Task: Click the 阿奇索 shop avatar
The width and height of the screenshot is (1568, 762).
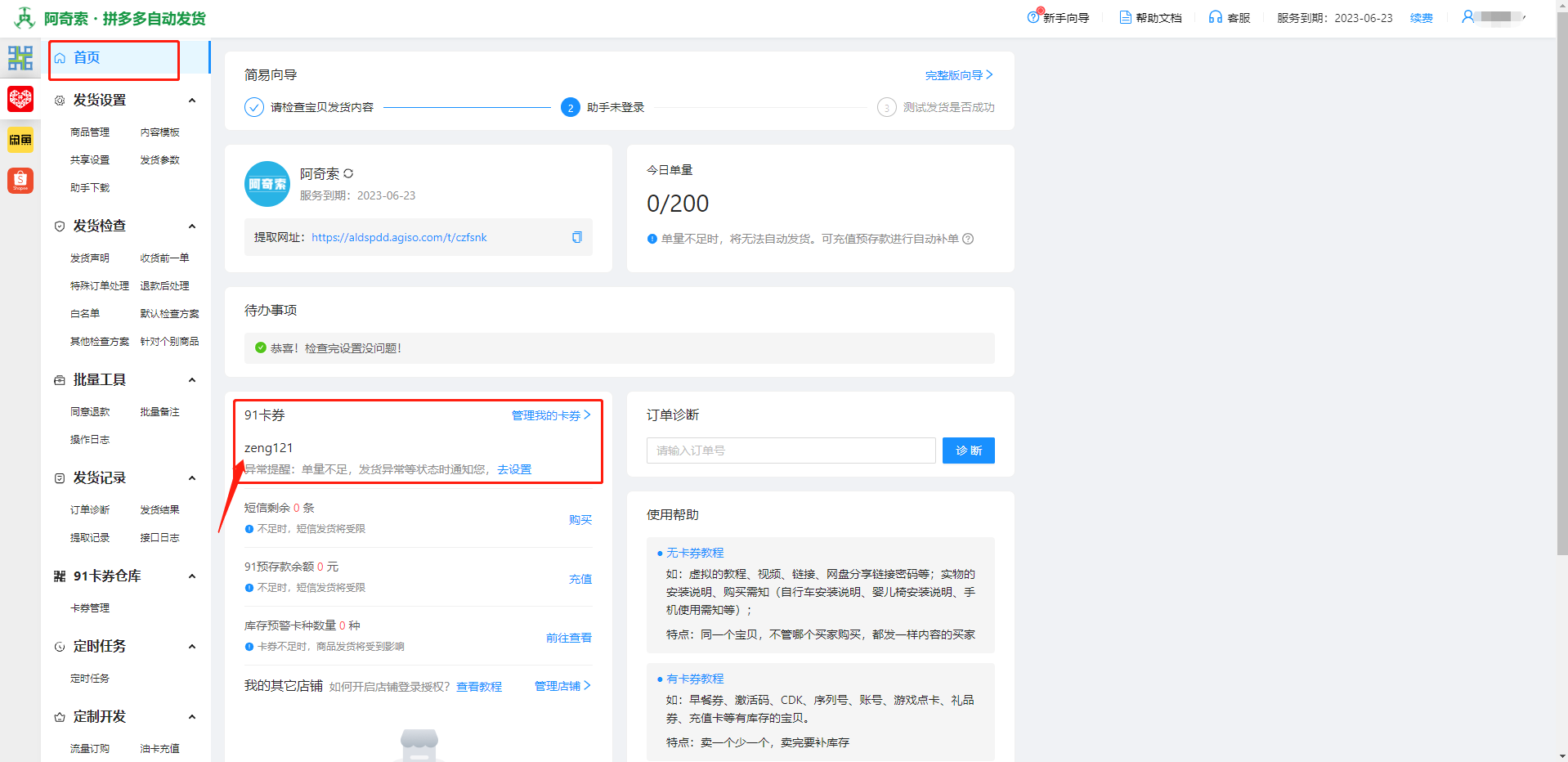Action: tap(267, 184)
